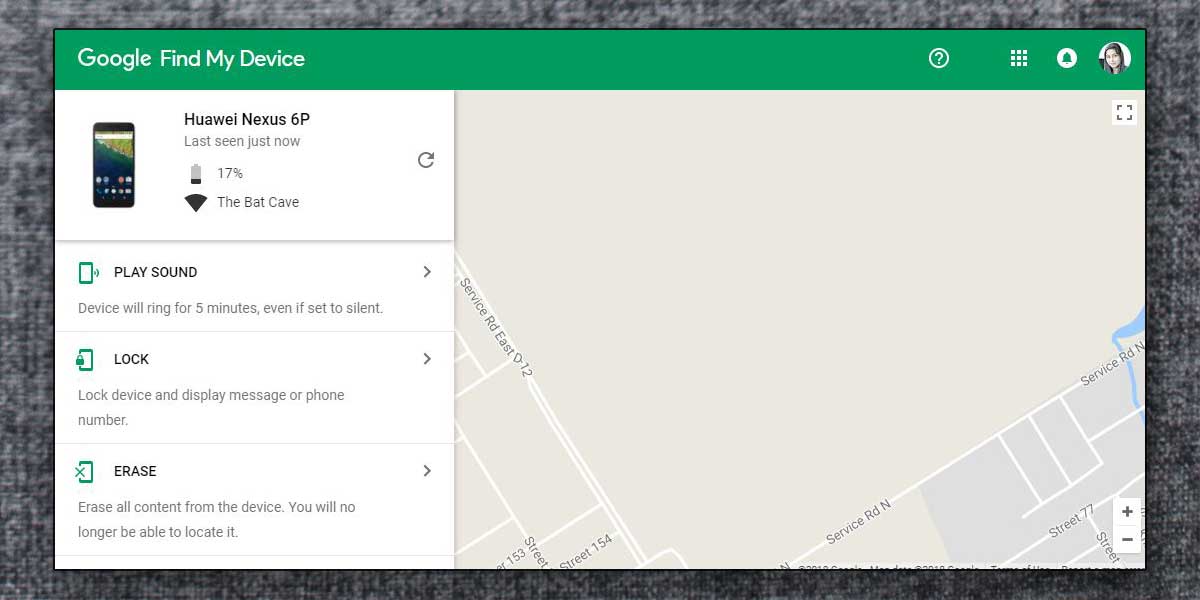Screen dimensions: 1200x600
Task: Open the notifications bell
Action: 1067,58
